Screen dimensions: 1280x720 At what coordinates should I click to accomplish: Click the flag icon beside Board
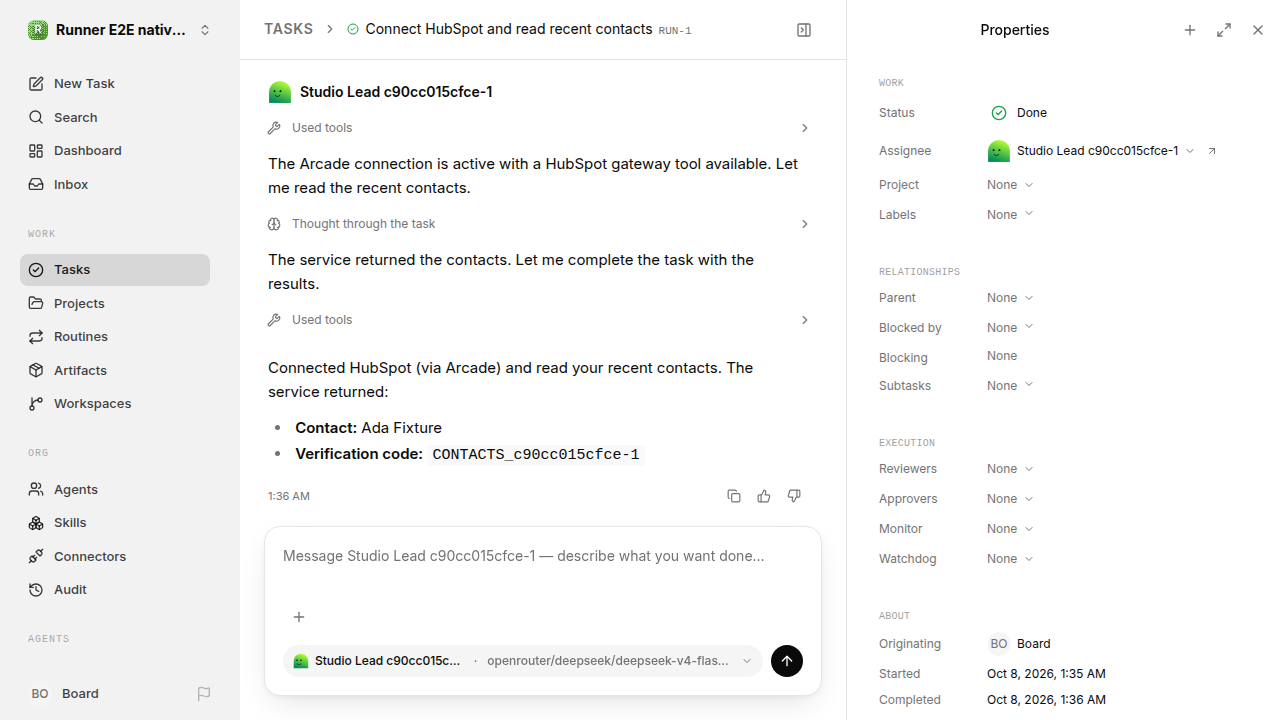pos(204,693)
